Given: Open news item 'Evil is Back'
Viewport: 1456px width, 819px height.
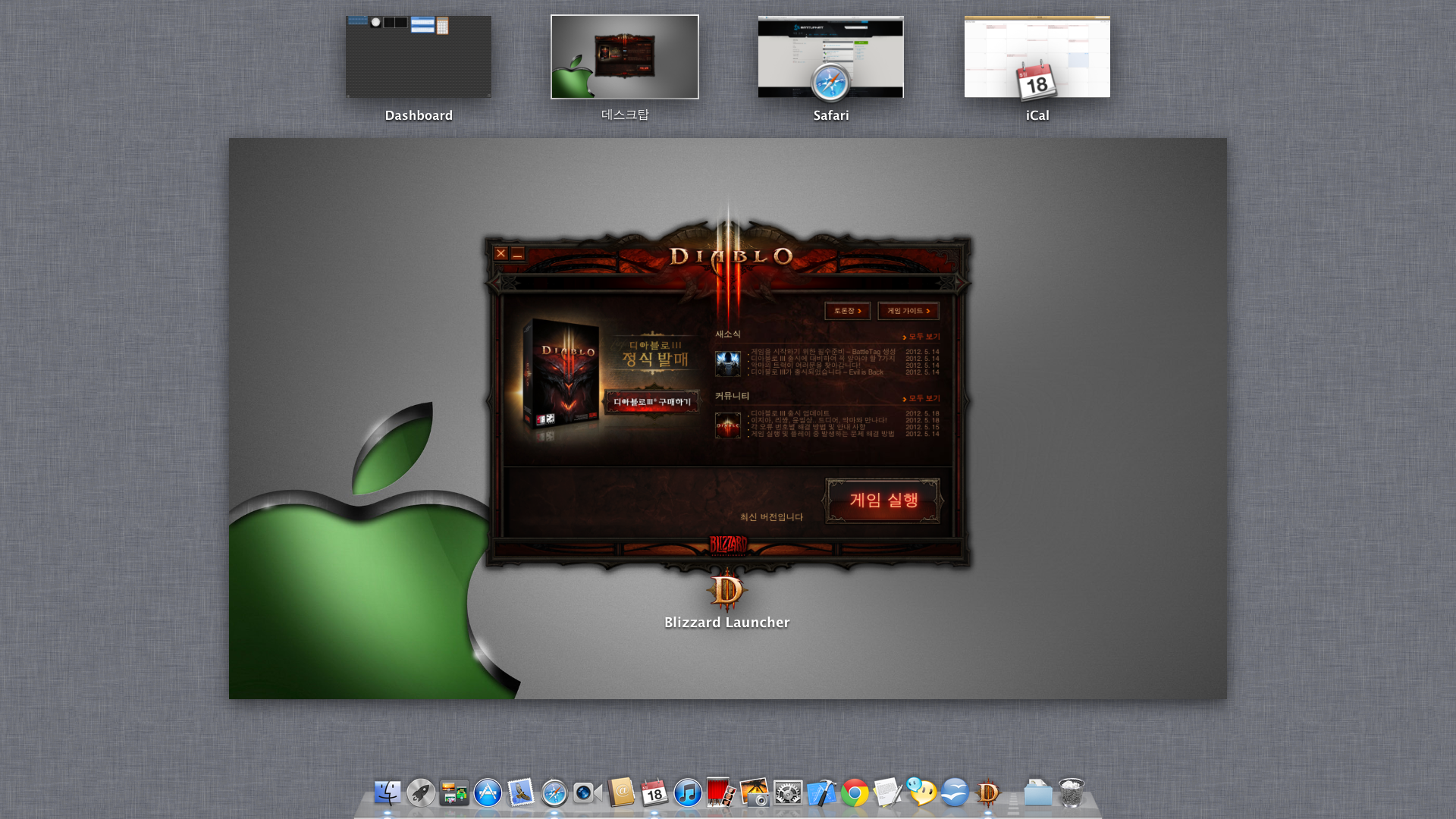Looking at the screenshot, I should [x=817, y=372].
